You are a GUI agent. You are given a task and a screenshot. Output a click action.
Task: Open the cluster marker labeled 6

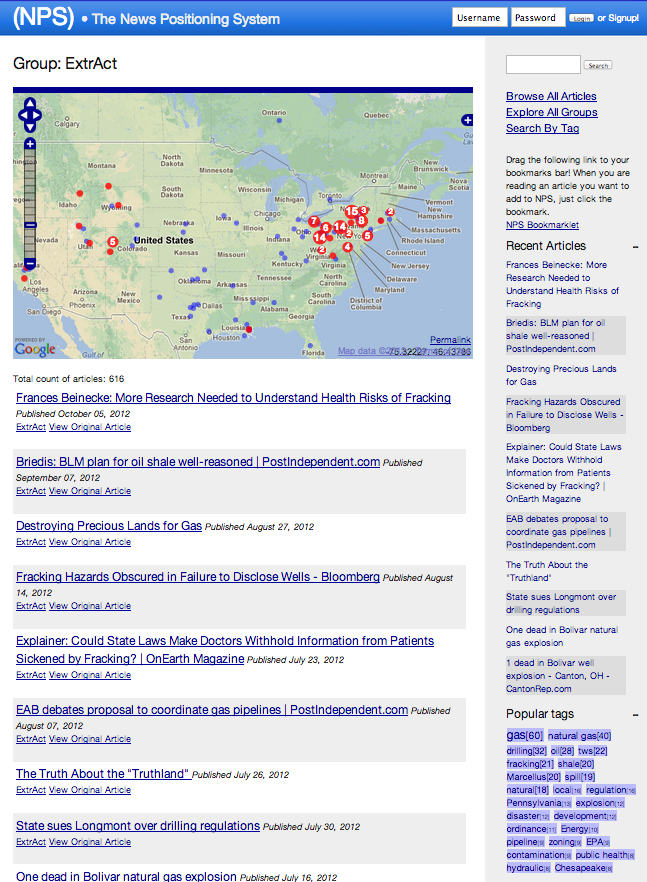(x=325, y=228)
